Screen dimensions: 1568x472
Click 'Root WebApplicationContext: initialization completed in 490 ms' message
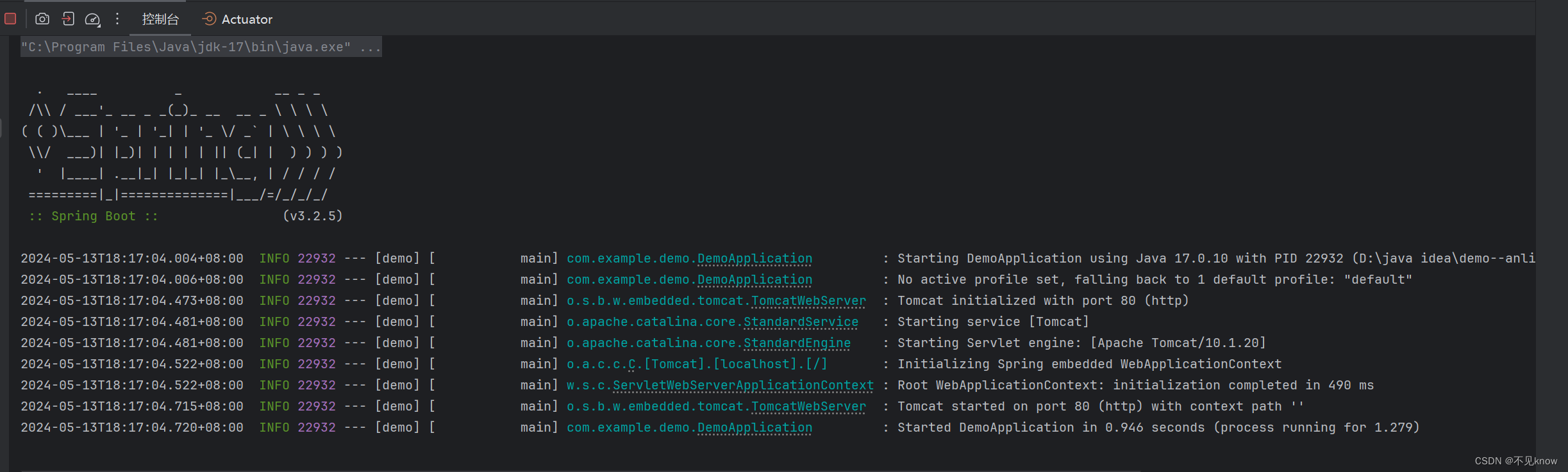[1135, 385]
